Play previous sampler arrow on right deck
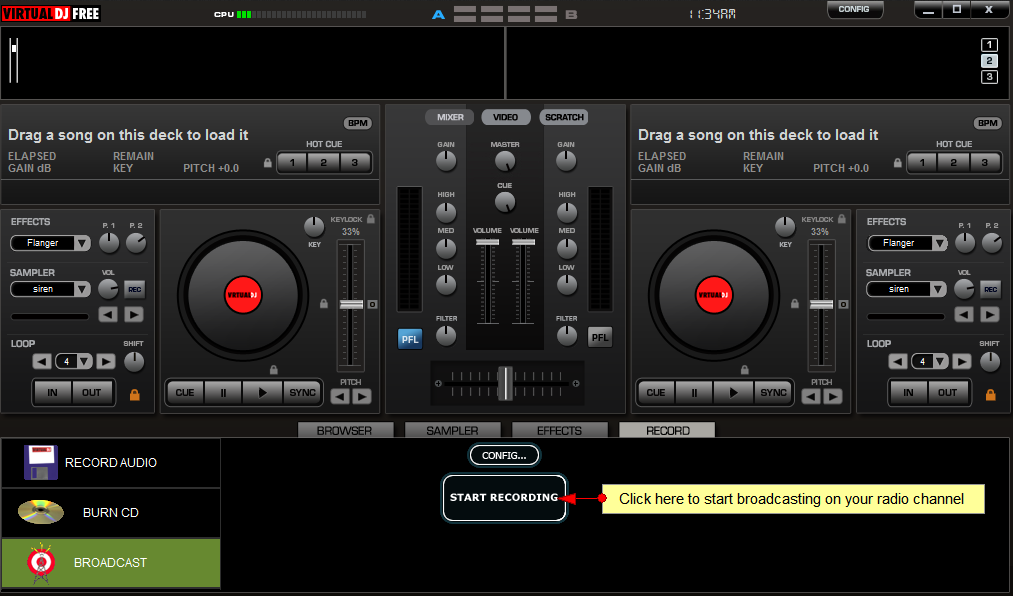The height and width of the screenshot is (596, 1013). [x=964, y=314]
